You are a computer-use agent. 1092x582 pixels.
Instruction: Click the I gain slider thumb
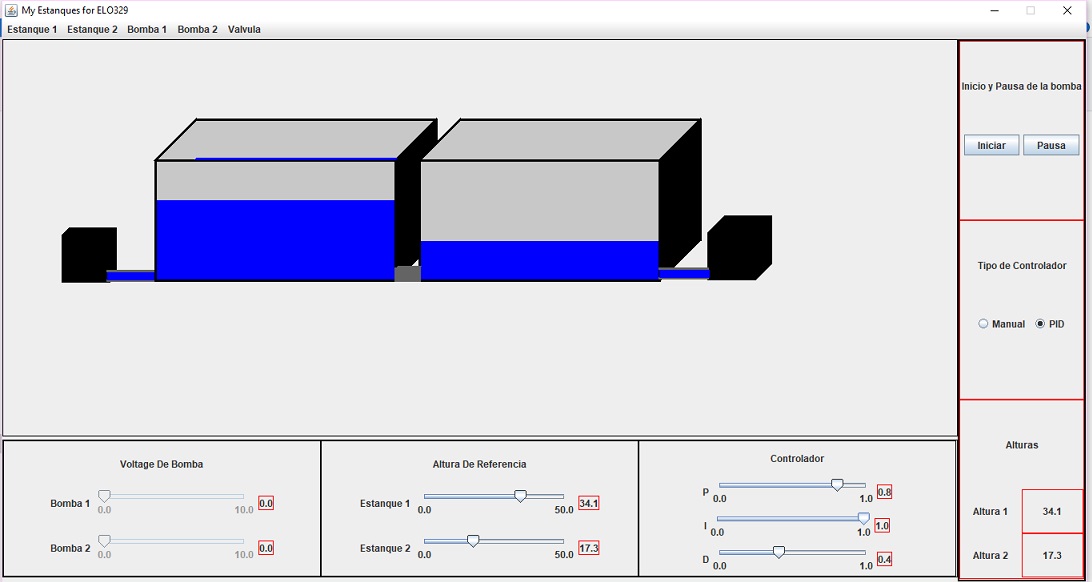pos(864,518)
